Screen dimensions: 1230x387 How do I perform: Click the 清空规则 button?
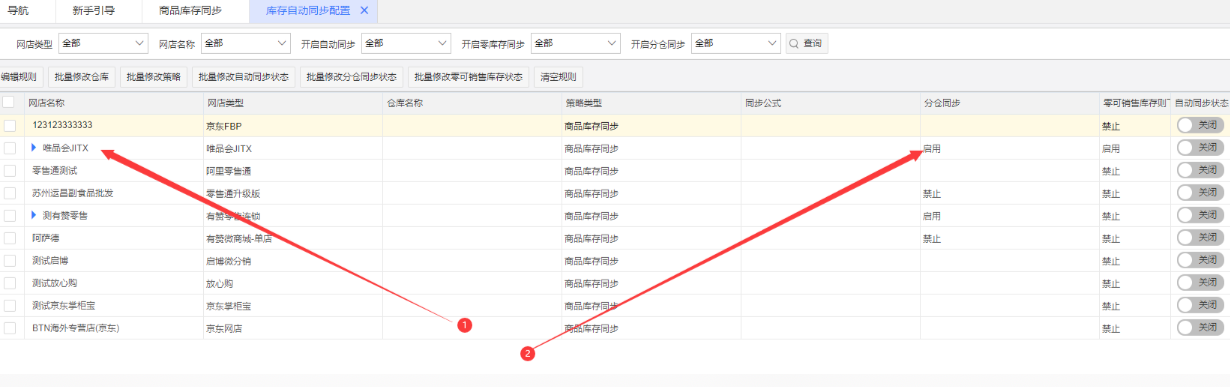point(557,77)
